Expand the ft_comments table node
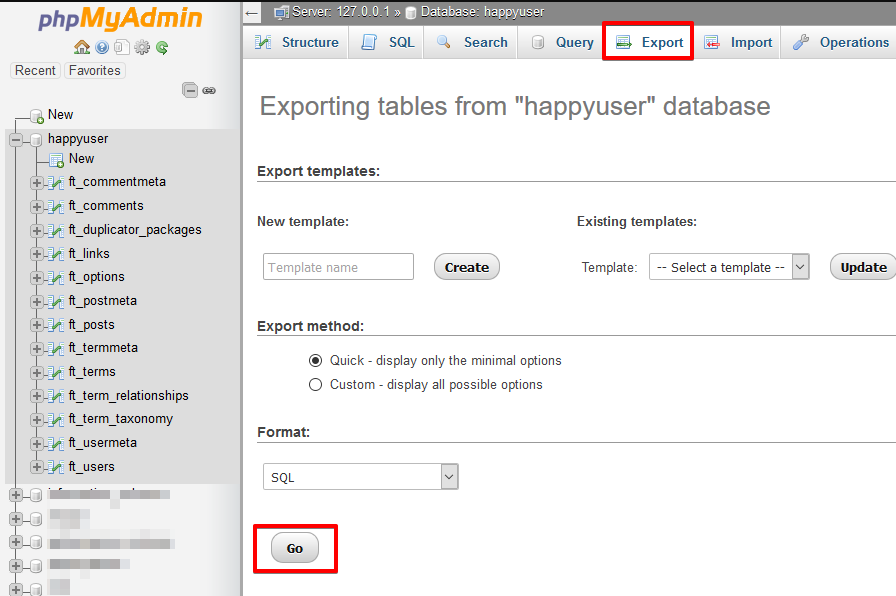This screenshot has height=596, width=896. [37, 206]
